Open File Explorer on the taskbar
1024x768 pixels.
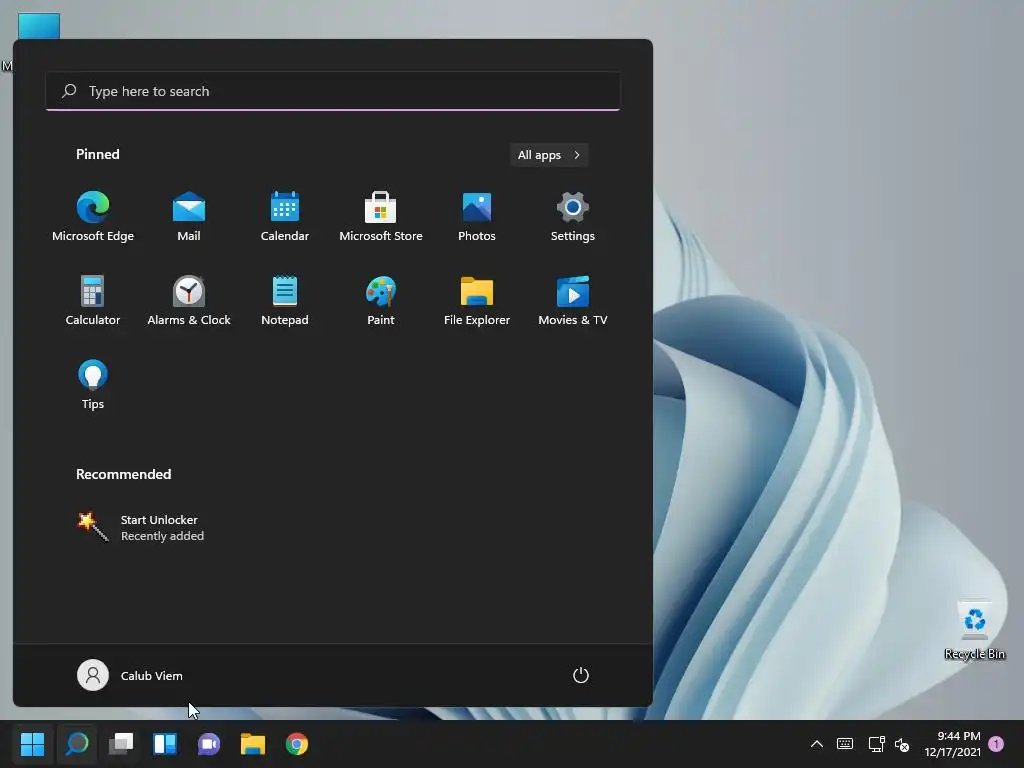coord(253,744)
